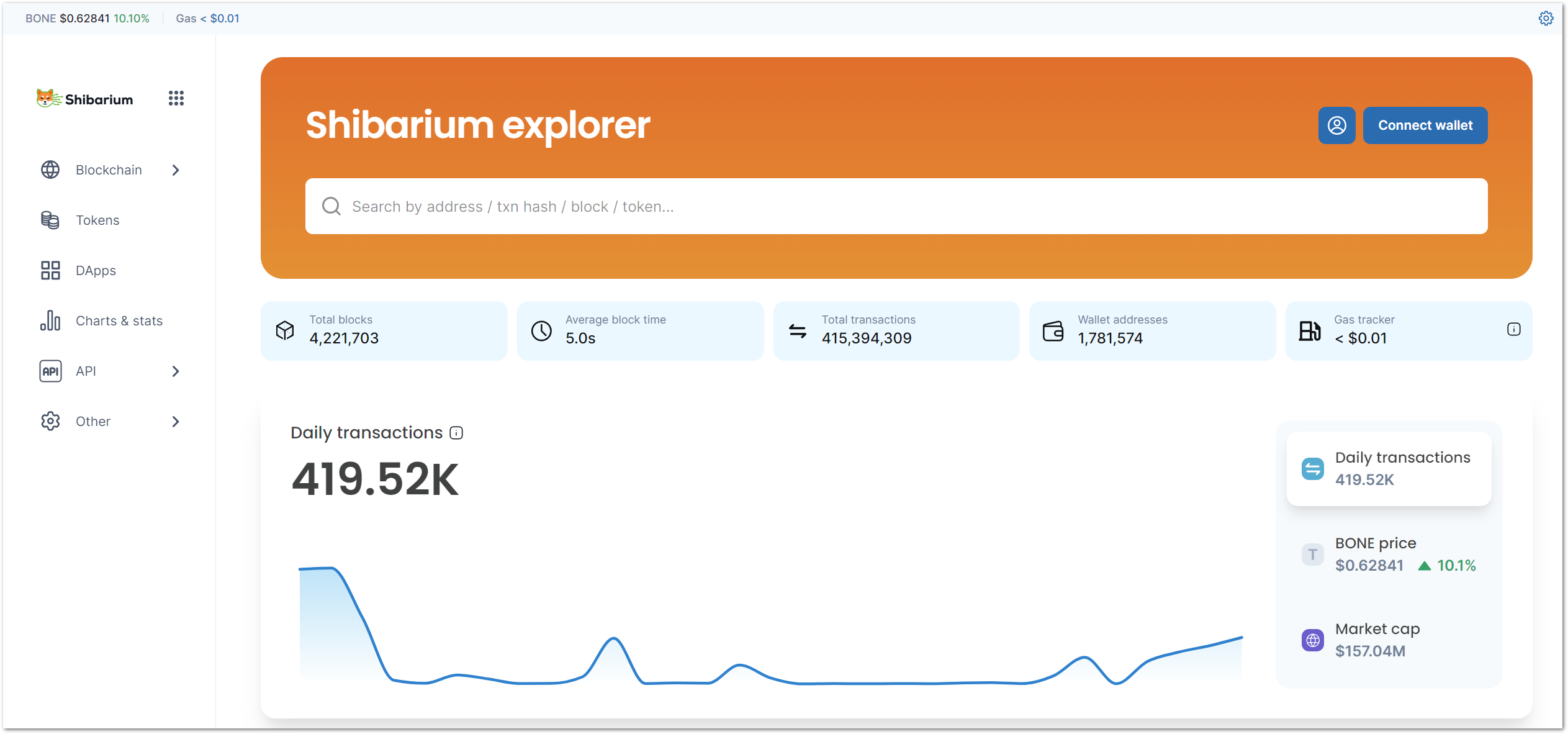1568x734 pixels.
Task: Go to Charts & stats
Action: click(119, 321)
